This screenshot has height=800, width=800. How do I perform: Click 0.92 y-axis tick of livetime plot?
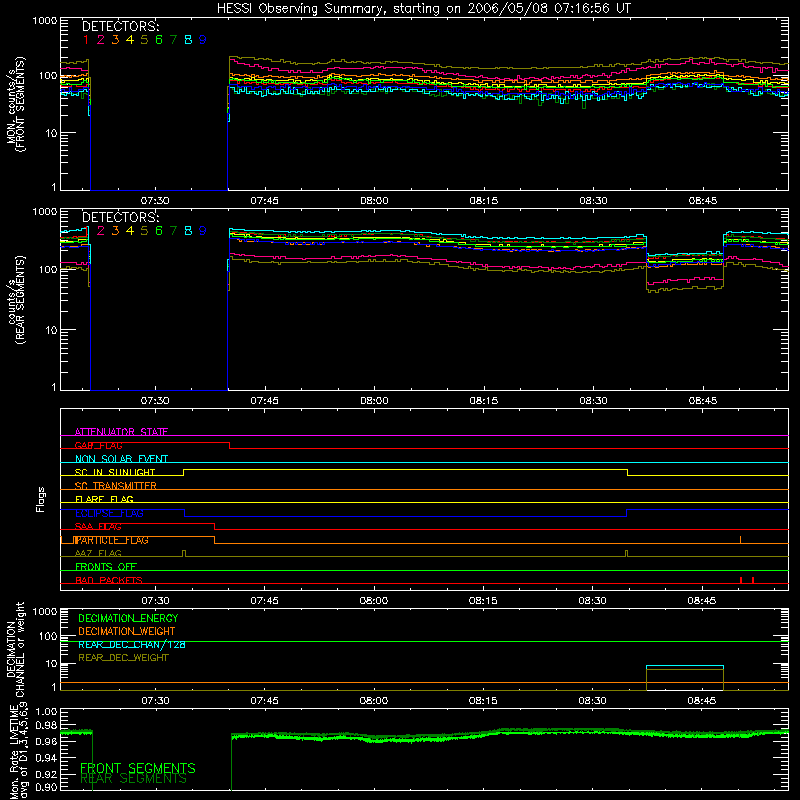pyautogui.click(x=46, y=772)
